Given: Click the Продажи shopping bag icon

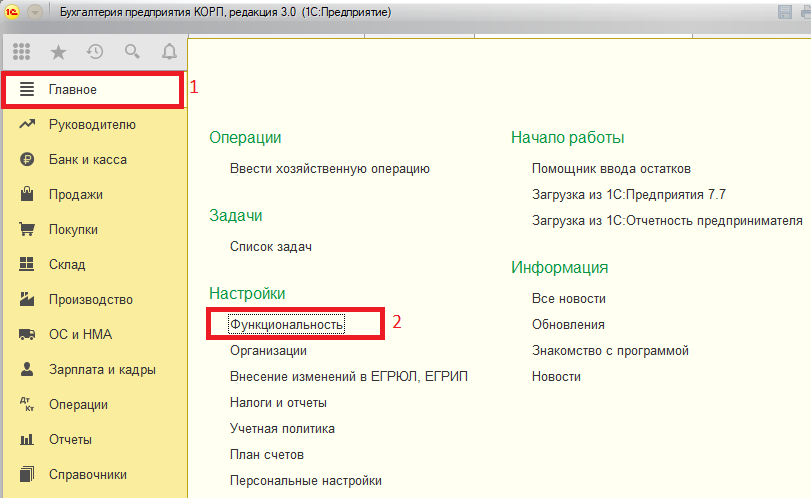Looking at the screenshot, I should coord(27,194).
